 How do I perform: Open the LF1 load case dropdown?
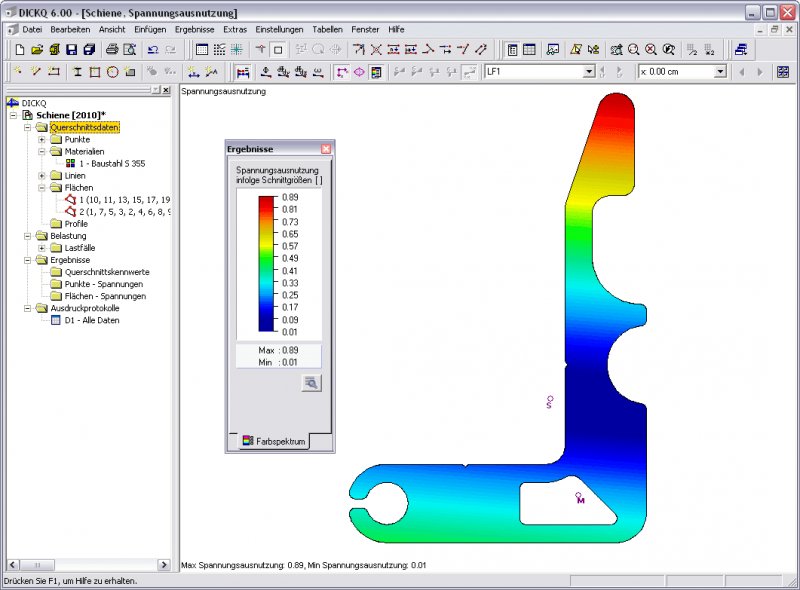click(589, 71)
